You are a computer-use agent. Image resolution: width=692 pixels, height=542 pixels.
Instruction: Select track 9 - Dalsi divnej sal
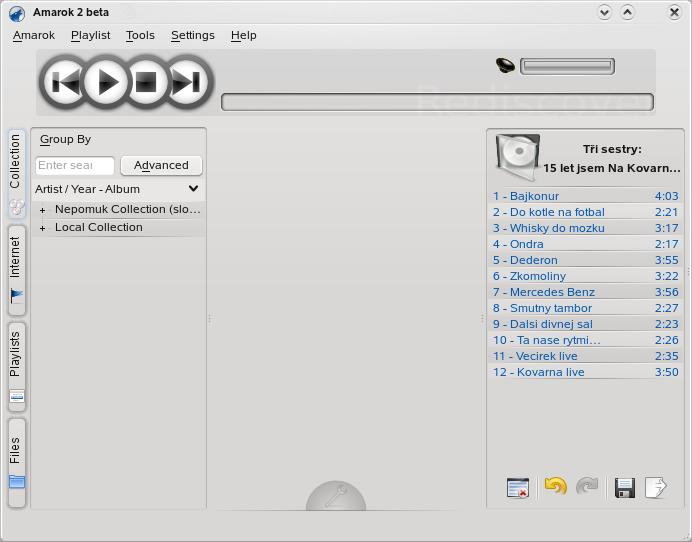pyautogui.click(x=586, y=324)
